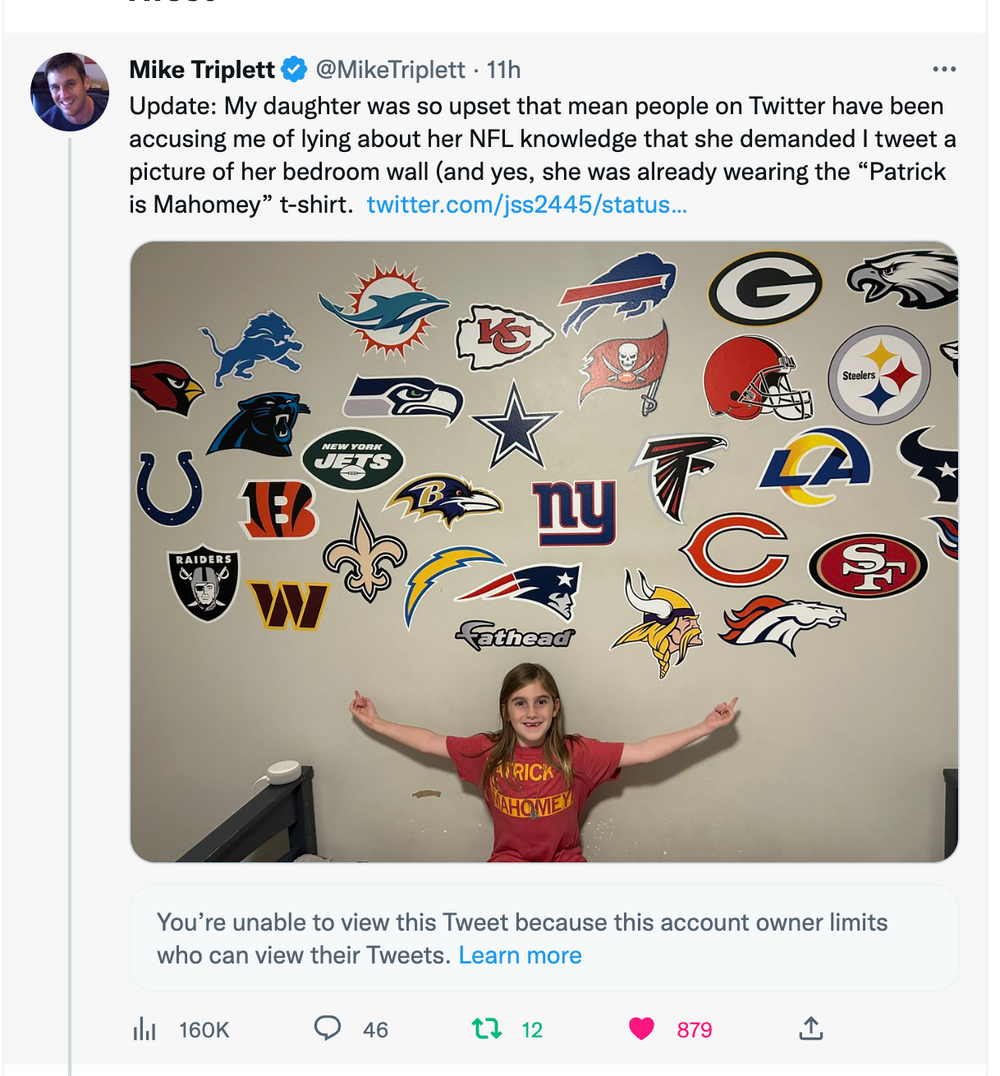Click the 160K views count

click(x=204, y=1029)
